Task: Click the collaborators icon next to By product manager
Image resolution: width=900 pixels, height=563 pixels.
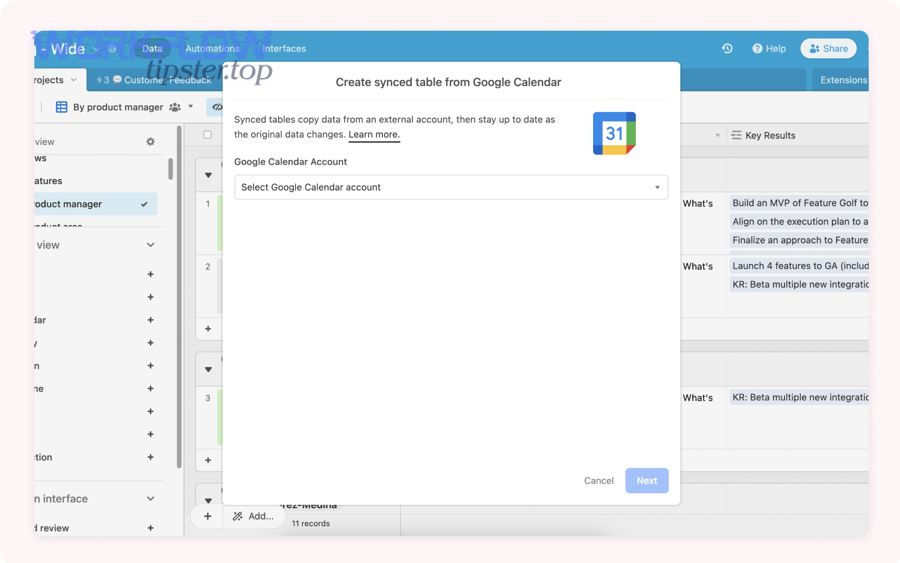Action: pyautogui.click(x=175, y=107)
